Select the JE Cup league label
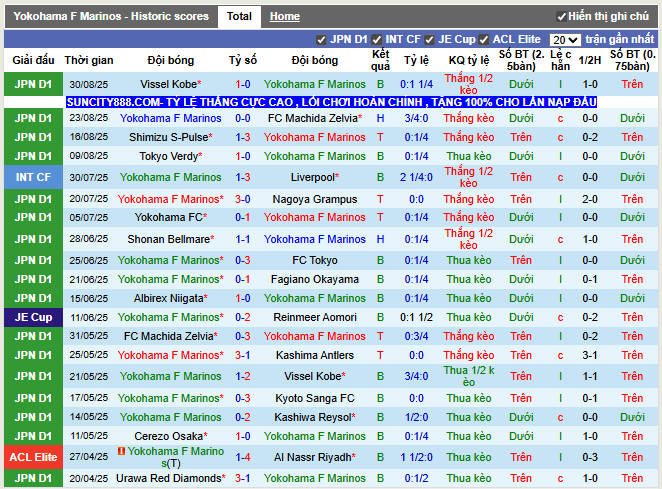Image resolution: width=662 pixels, height=489 pixels. point(33,318)
